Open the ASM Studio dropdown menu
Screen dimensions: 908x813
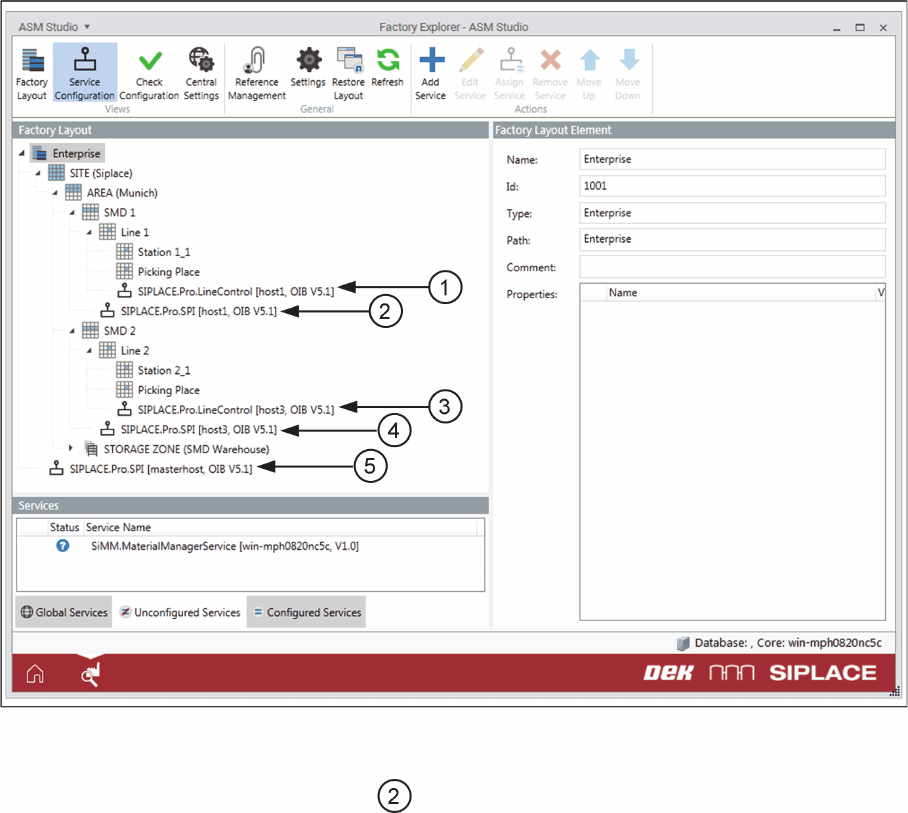tap(54, 27)
